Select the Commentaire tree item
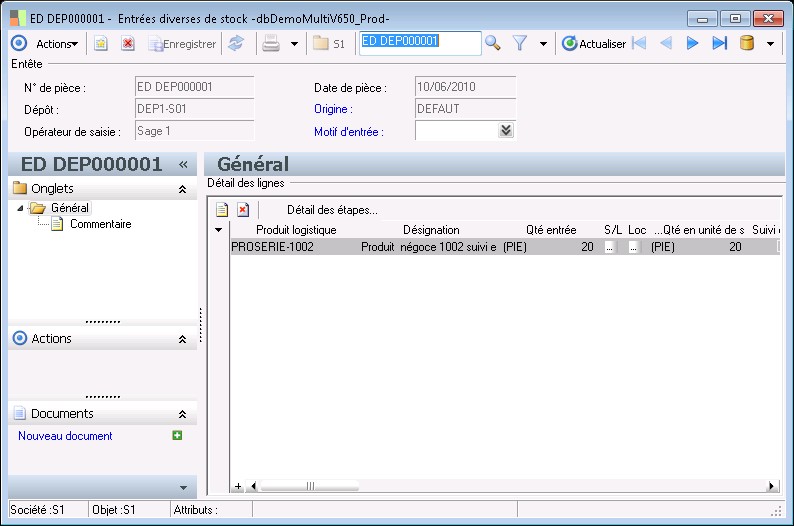 [100, 224]
